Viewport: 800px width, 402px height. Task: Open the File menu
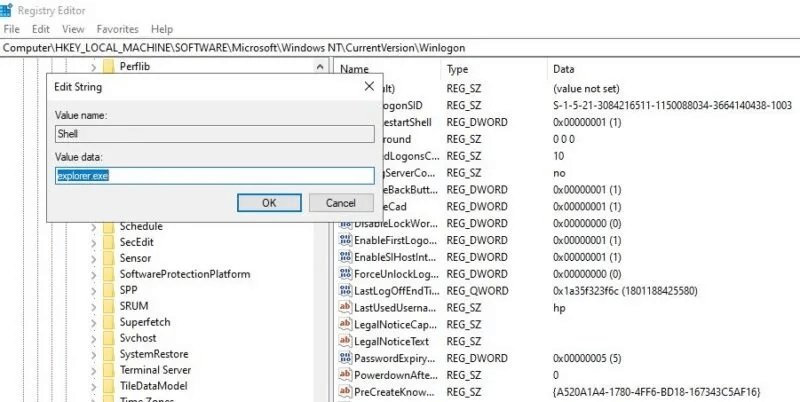pyautogui.click(x=11, y=29)
